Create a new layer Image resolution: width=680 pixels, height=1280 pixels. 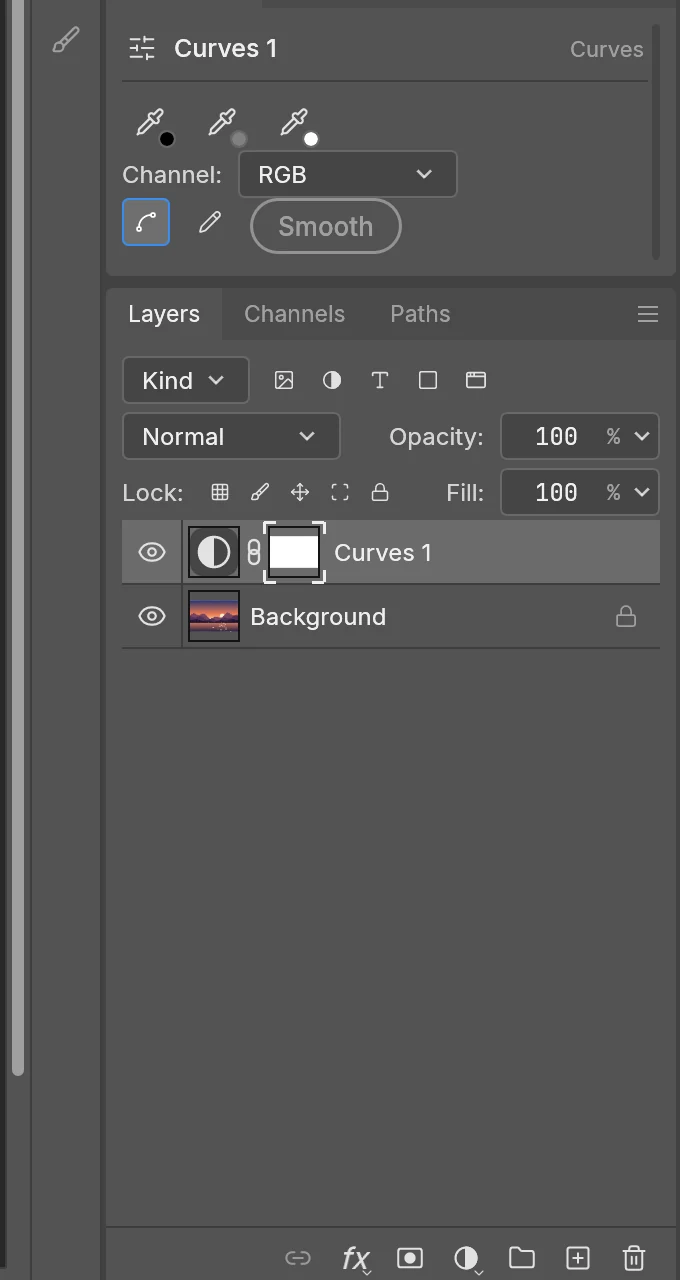coord(578,1258)
